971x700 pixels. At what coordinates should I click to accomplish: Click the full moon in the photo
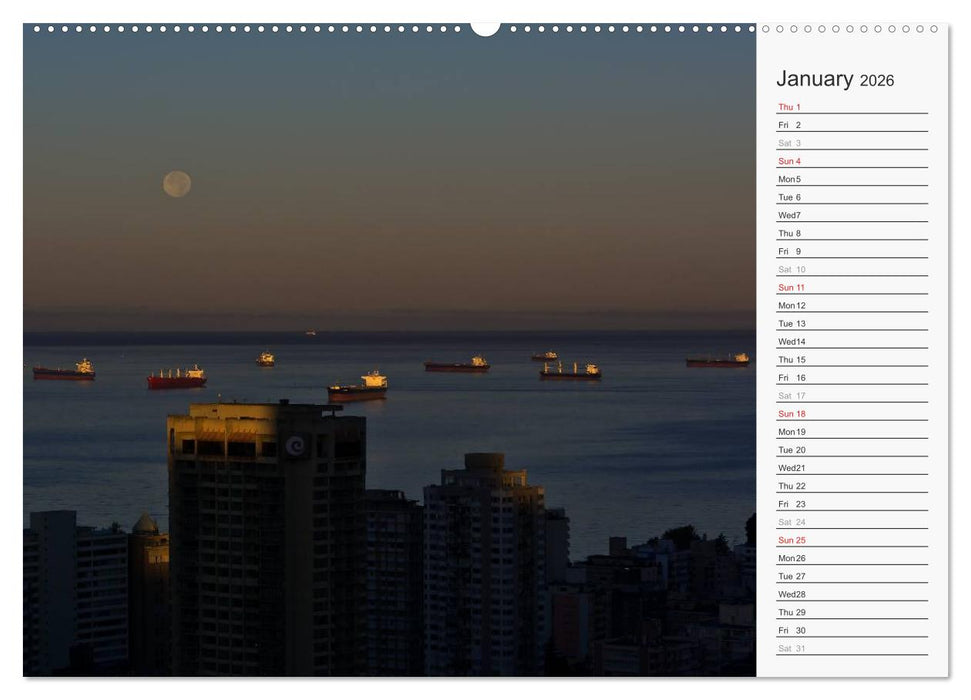tap(174, 183)
